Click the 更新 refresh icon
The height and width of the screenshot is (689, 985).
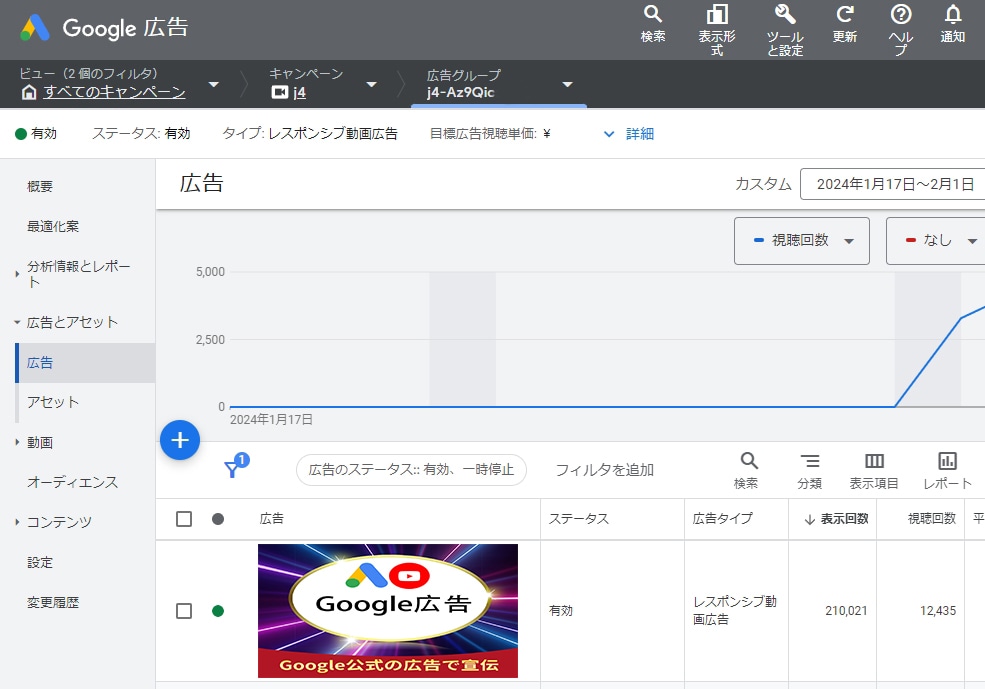[845, 14]
